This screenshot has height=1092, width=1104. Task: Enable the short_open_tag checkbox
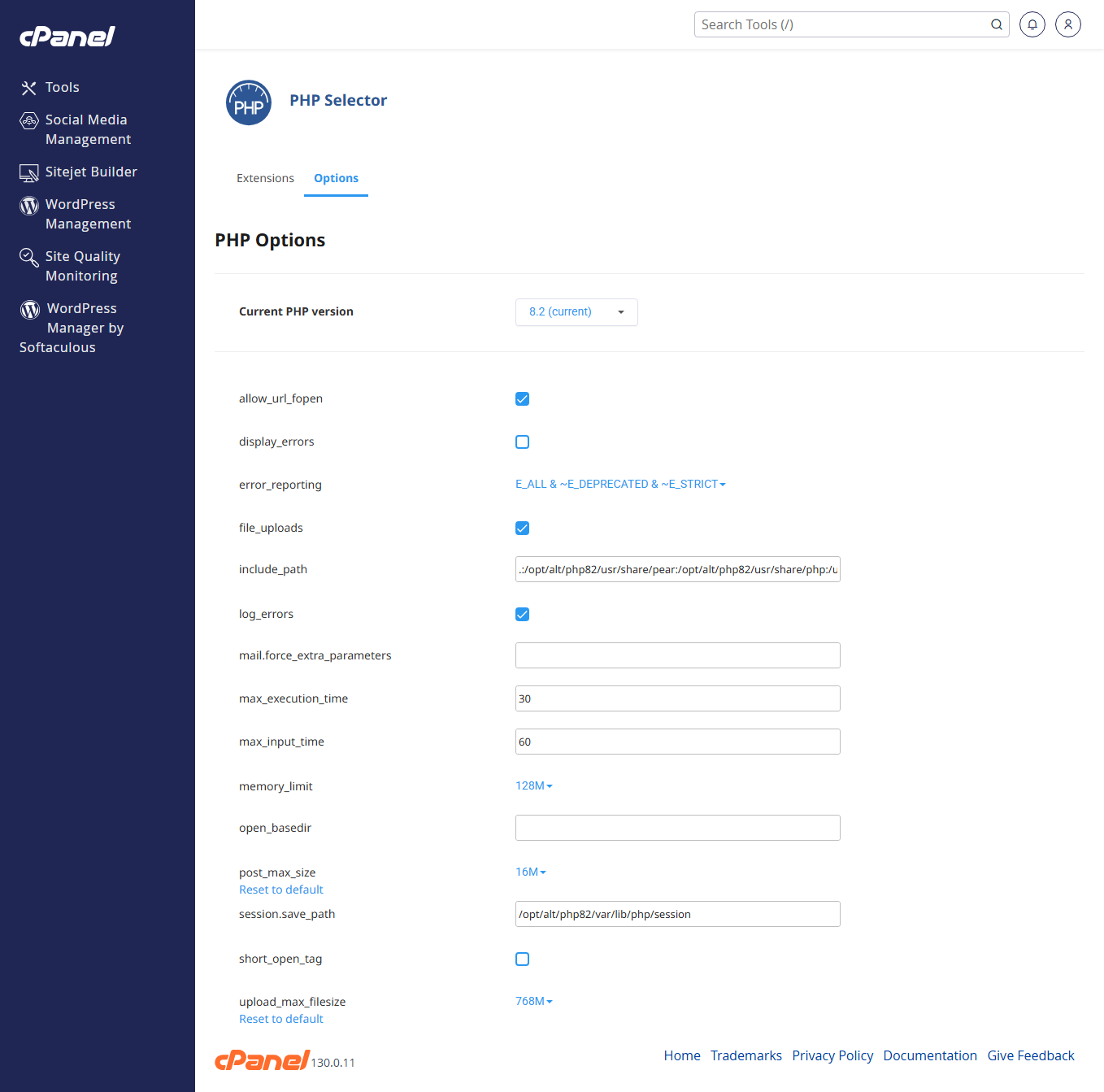click(522, 959)
